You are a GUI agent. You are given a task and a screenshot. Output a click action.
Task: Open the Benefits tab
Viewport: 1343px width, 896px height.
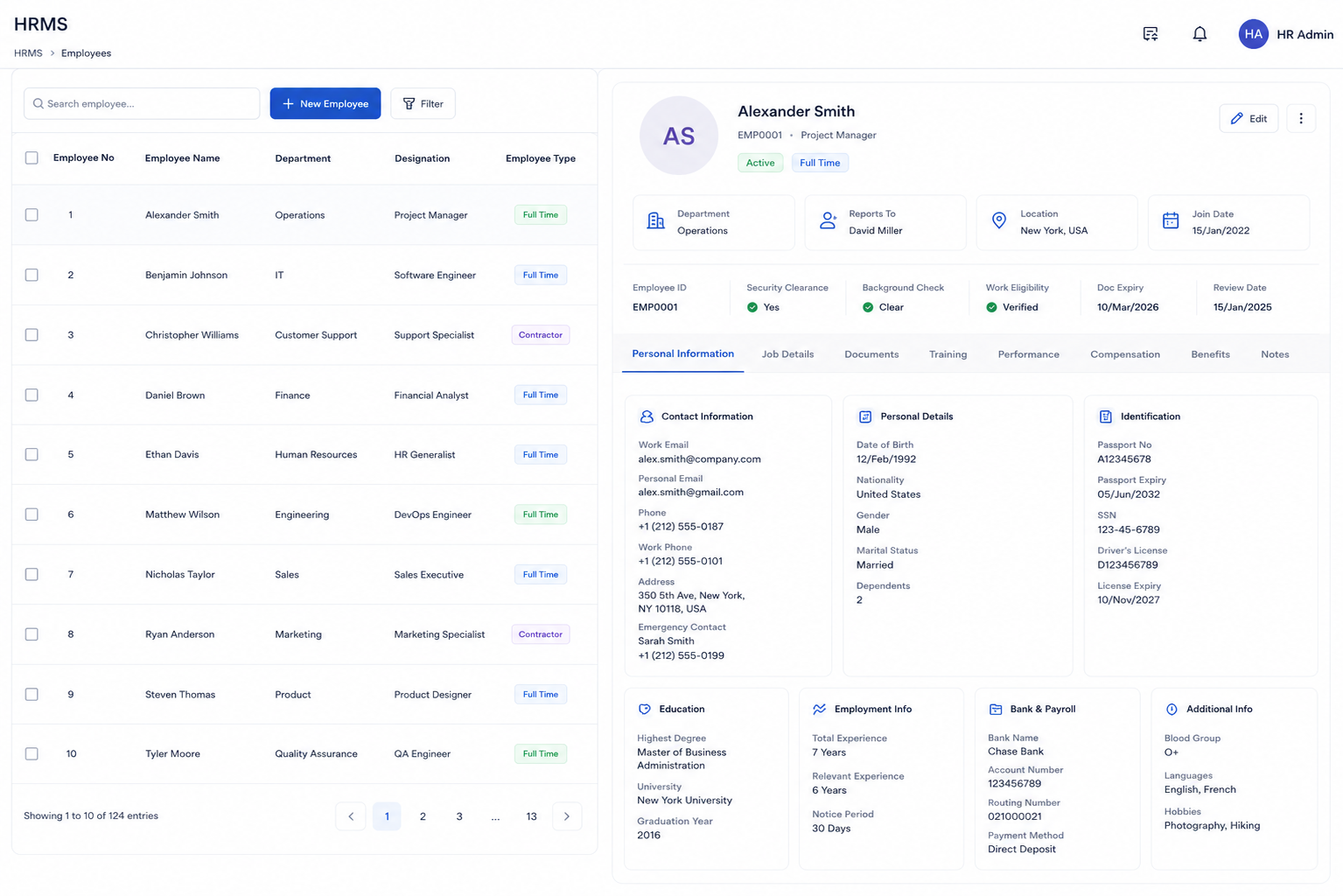click(1210, 354)
